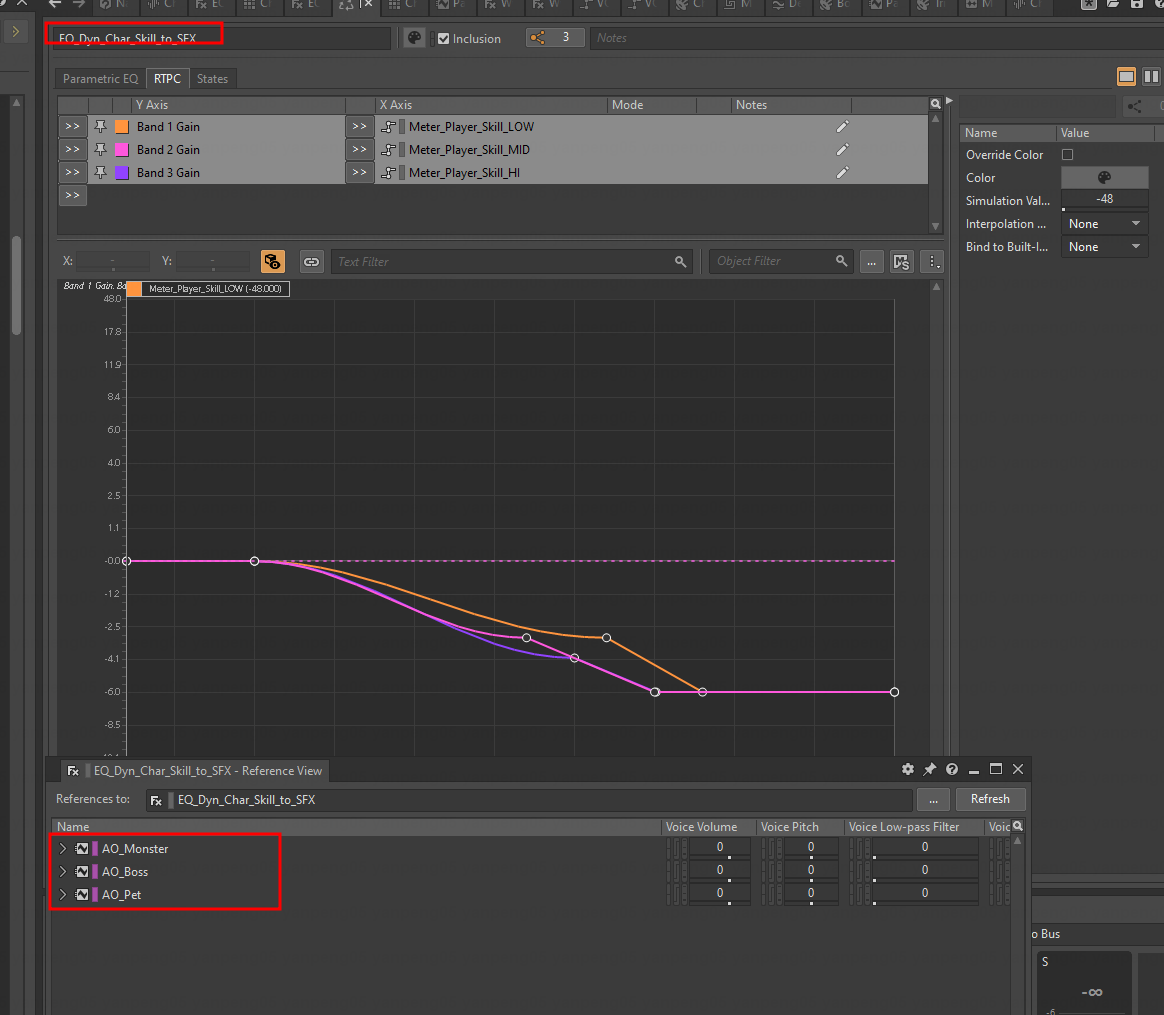The width and height of the screenshot is (1164, 1015).
Task: Expand the AO_Boss tree row
Action: 63,872
